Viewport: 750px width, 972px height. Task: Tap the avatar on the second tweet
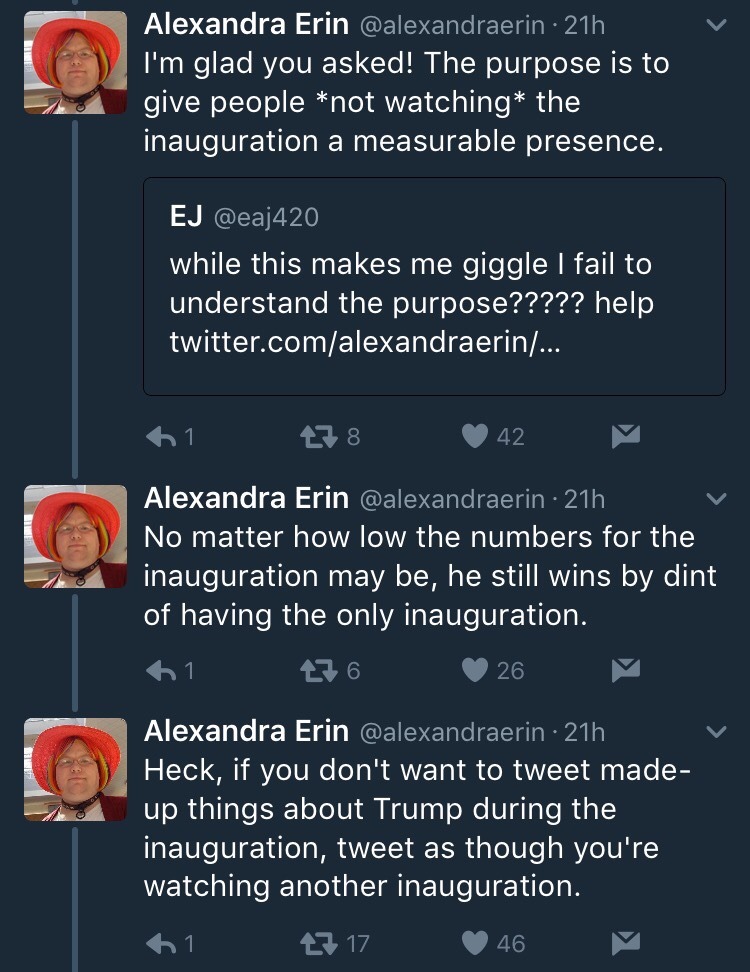pyautogui.click(x=75, y=536)
